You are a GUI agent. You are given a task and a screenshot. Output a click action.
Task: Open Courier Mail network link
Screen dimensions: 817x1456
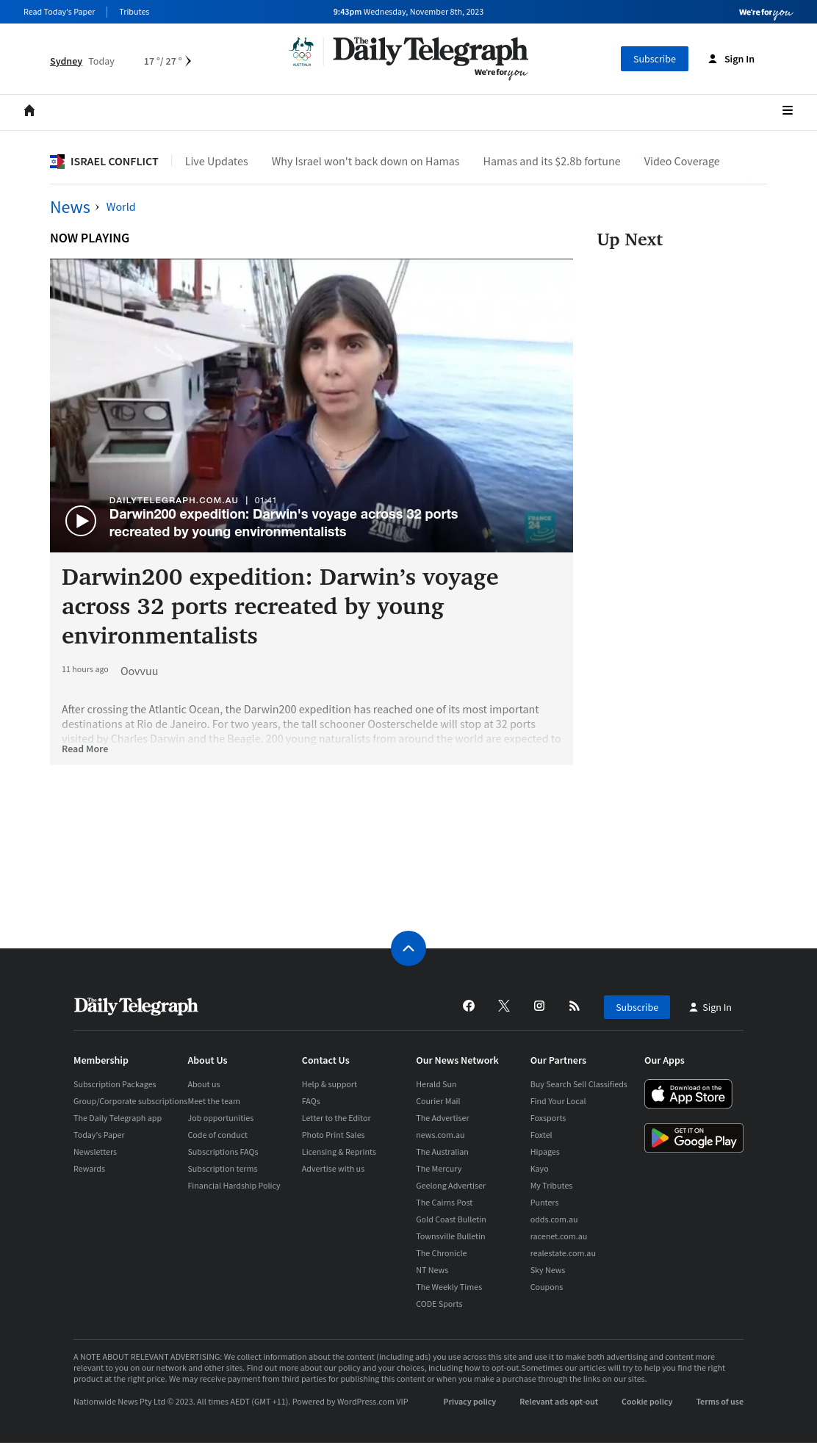click(x=439, y=1101)
